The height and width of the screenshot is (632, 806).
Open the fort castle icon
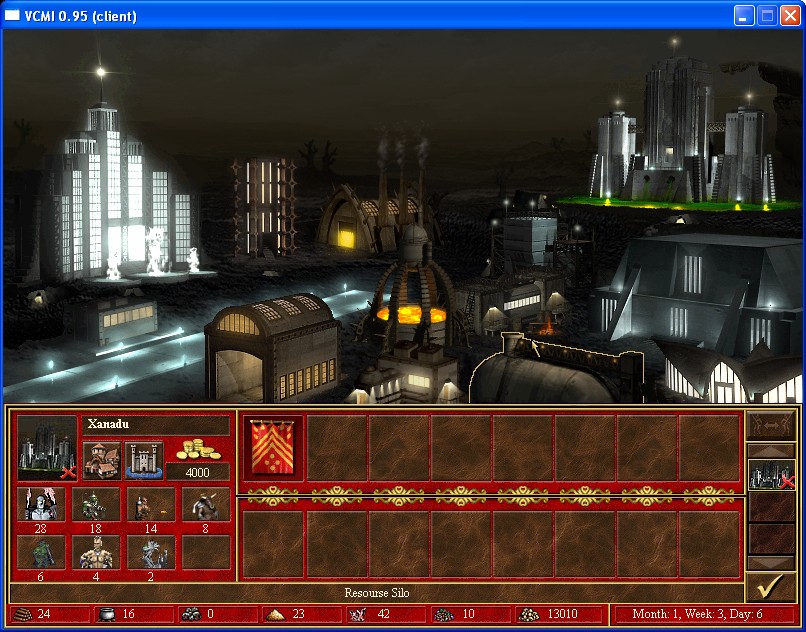[x=144, y=460]
